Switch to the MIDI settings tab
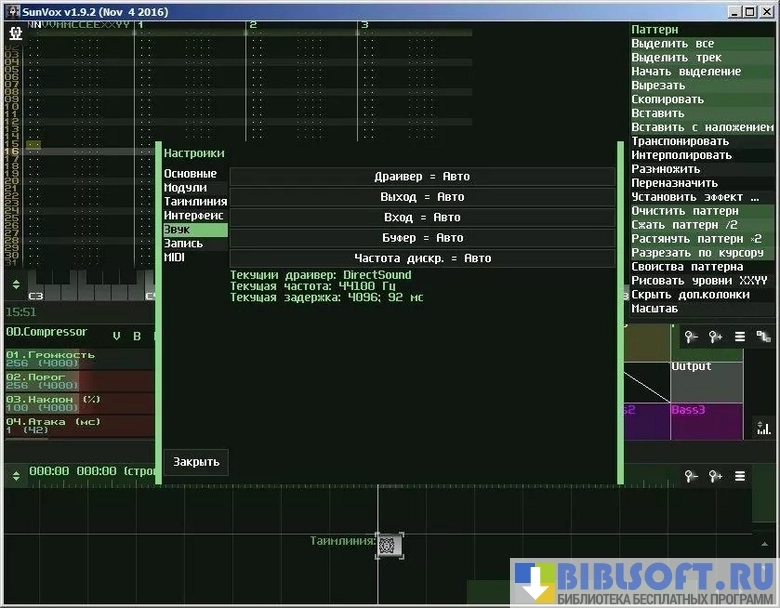The width and height of the screenshot is (780, 608). 175,257
